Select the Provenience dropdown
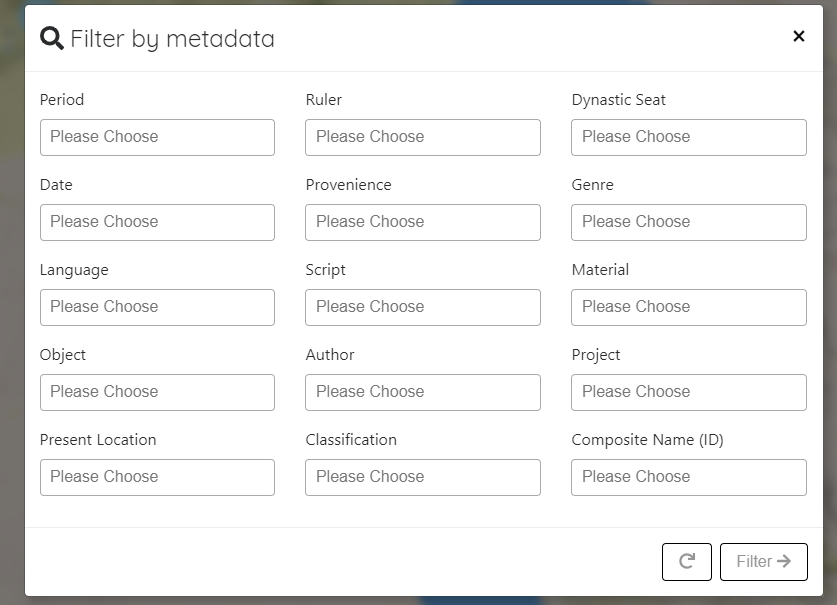 coord(422,222)
